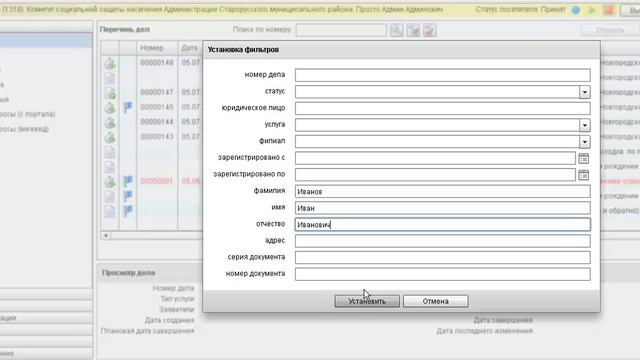Open the услуга dropdown arrow
This screenshot has width=640, height=360.
[x=584, y=125]
